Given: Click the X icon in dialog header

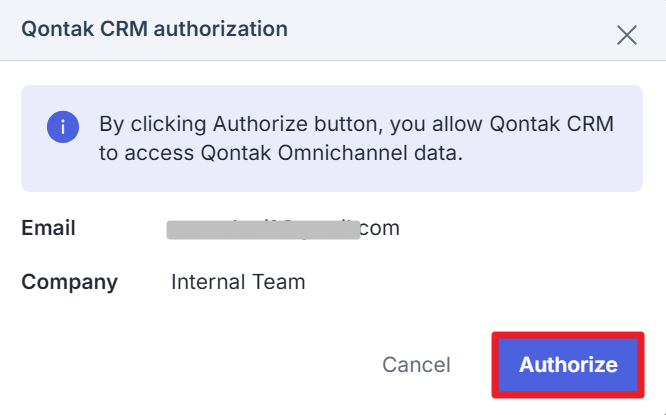Looking at the screenshot, I should tap(627, 35).
